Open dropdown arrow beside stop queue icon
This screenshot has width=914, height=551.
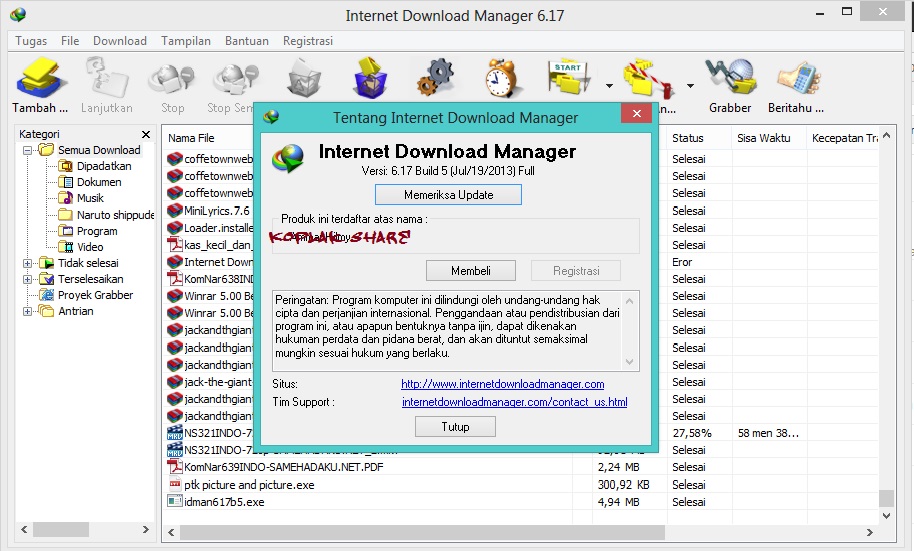(690, 86)
